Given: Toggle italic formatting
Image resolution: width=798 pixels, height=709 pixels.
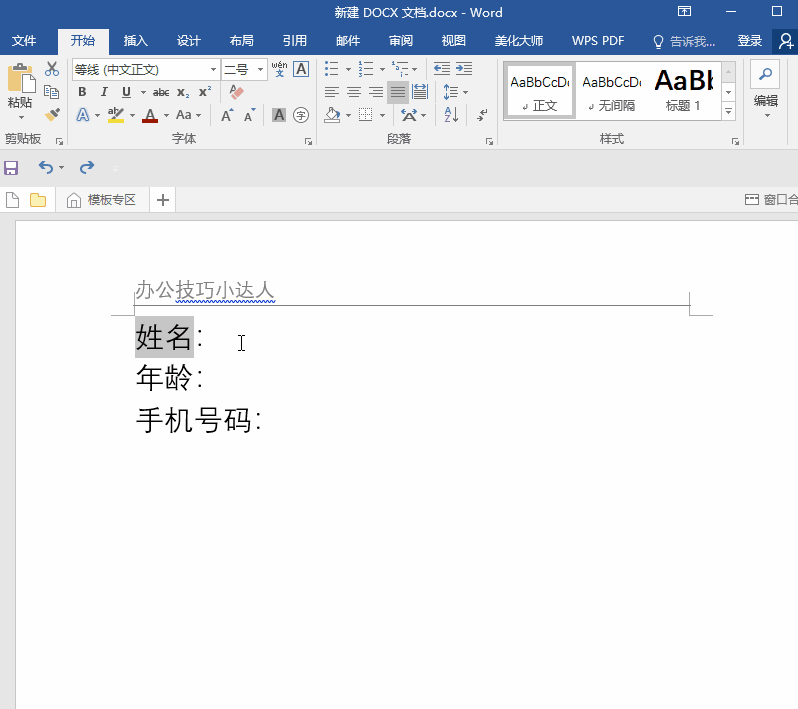Looking at the screenshot, I should pyautogui.click(x=104, y=92).
